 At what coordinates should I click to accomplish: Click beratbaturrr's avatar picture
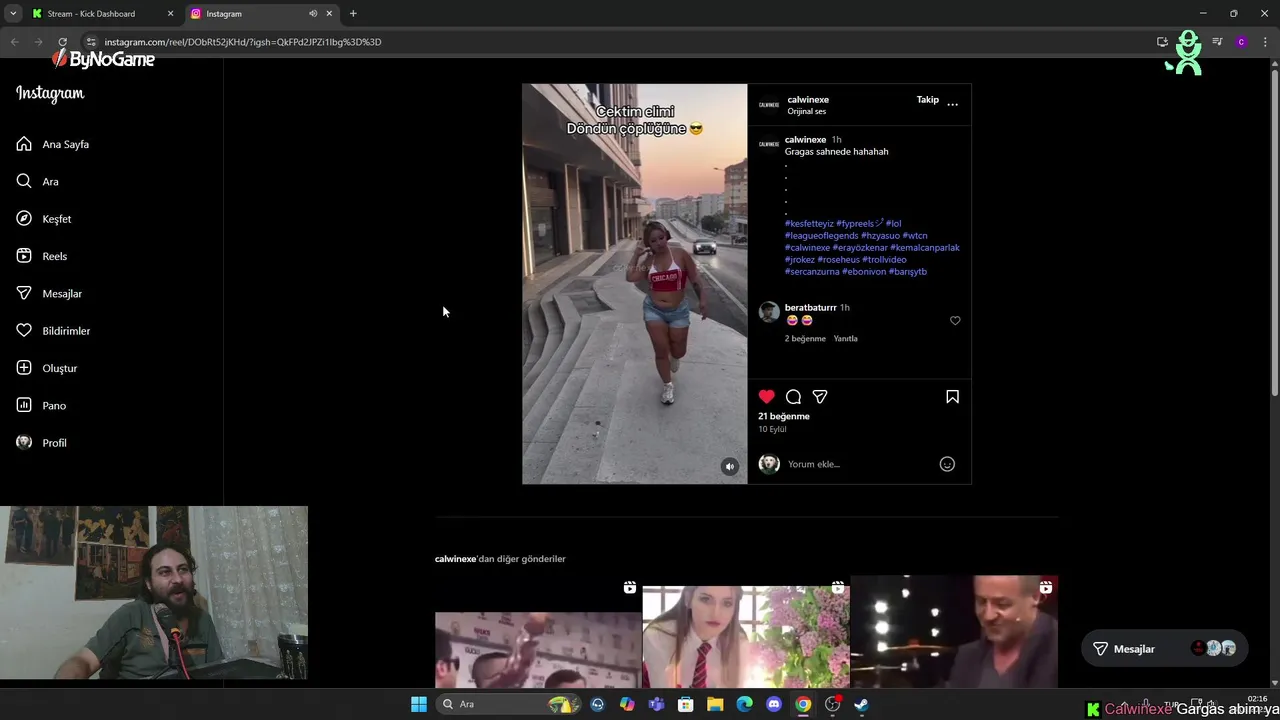[769, 312]
